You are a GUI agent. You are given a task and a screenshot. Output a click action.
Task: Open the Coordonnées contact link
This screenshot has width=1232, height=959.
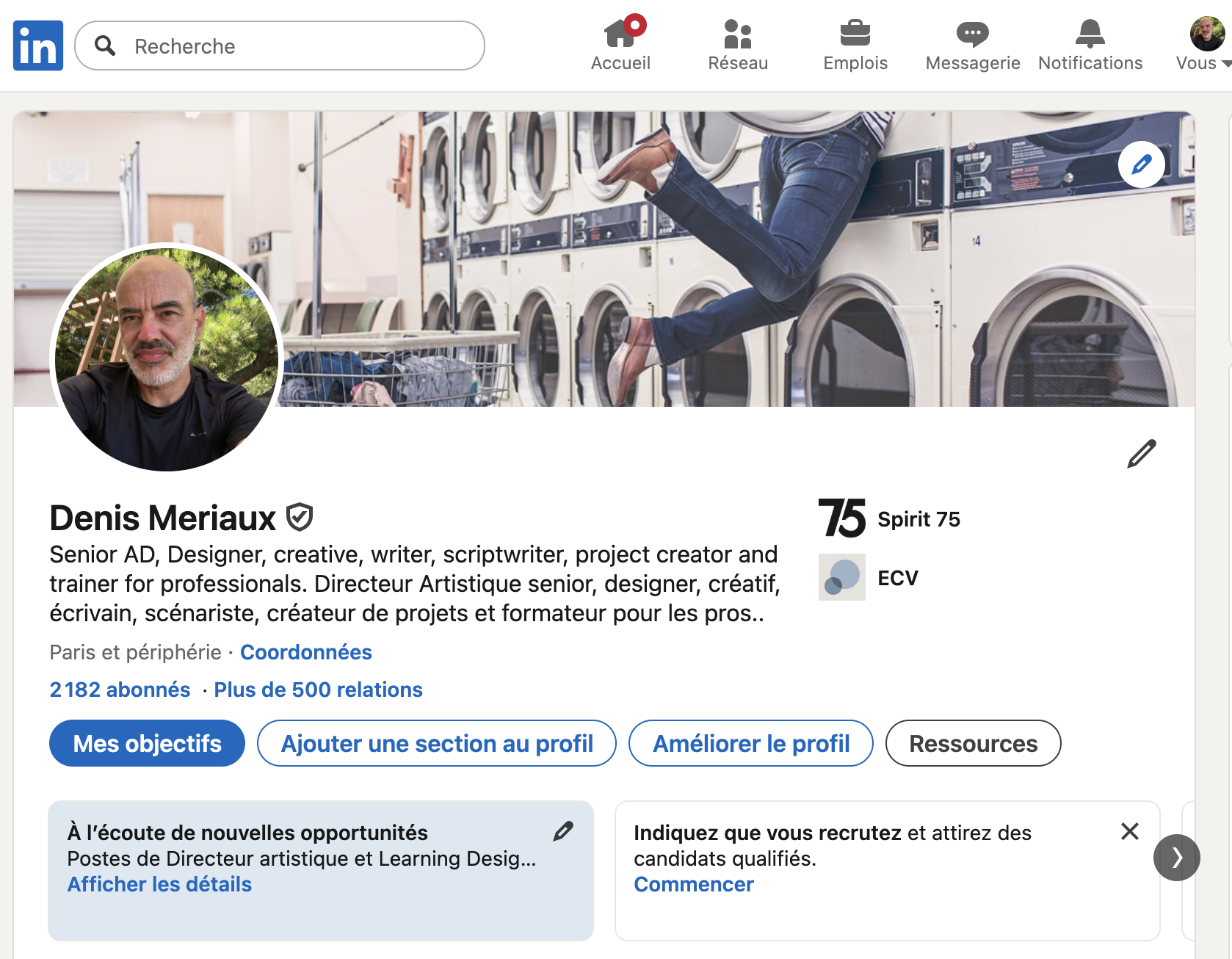(305, 652)
